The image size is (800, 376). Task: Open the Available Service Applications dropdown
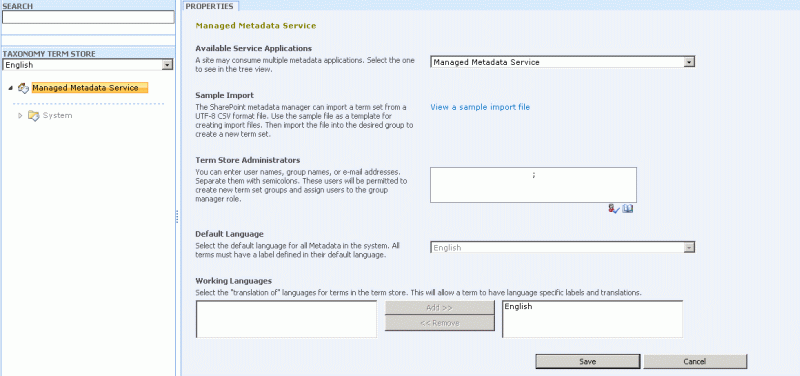pos(689,62)
